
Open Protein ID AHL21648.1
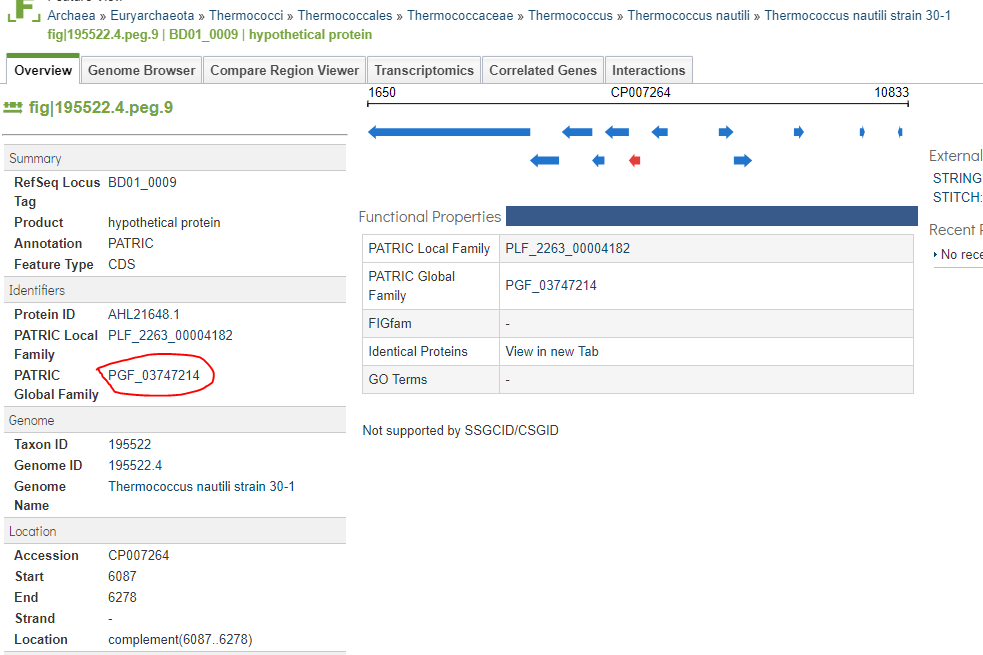coord(144,314)
